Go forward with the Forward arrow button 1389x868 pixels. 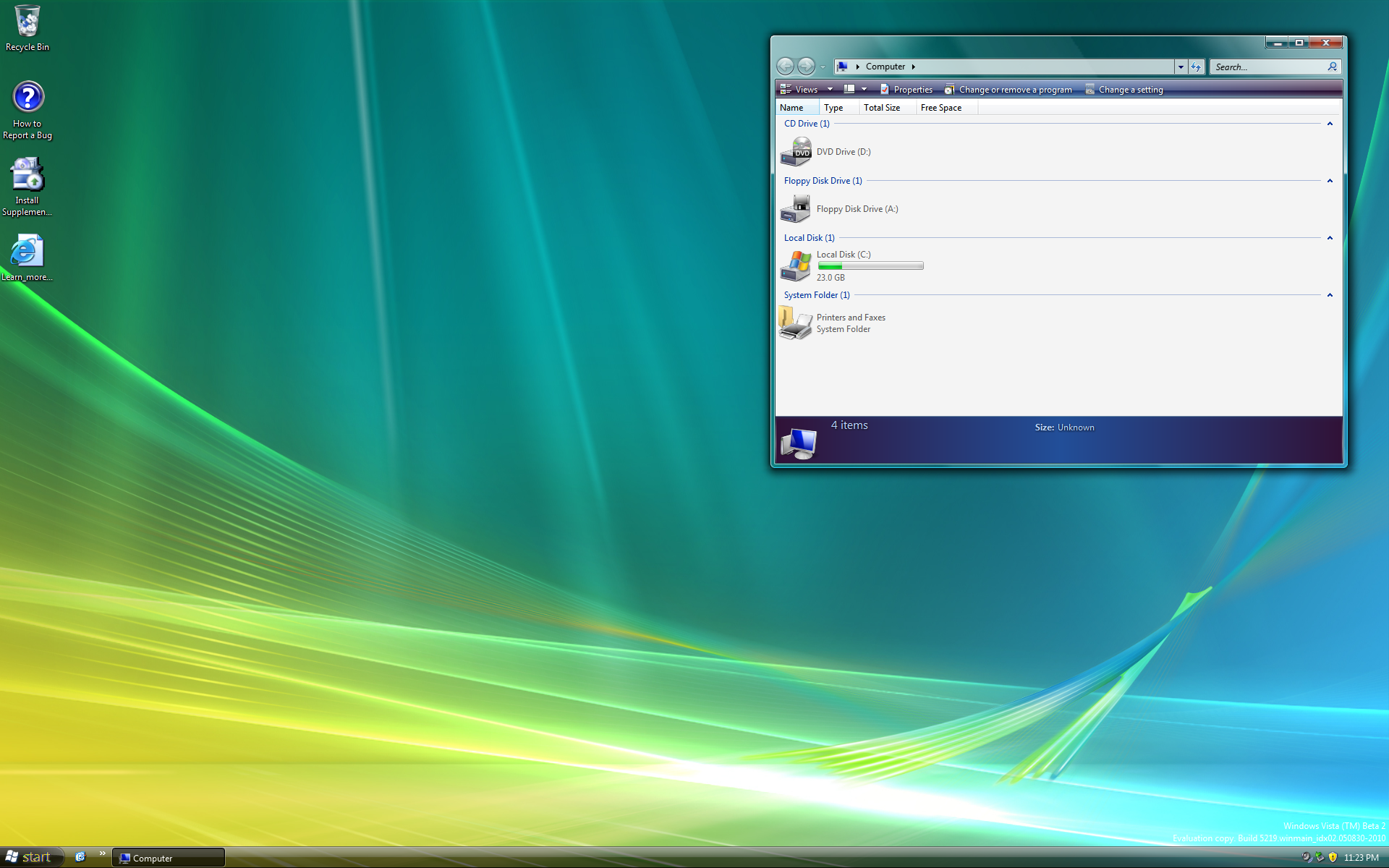pos(806,67)
